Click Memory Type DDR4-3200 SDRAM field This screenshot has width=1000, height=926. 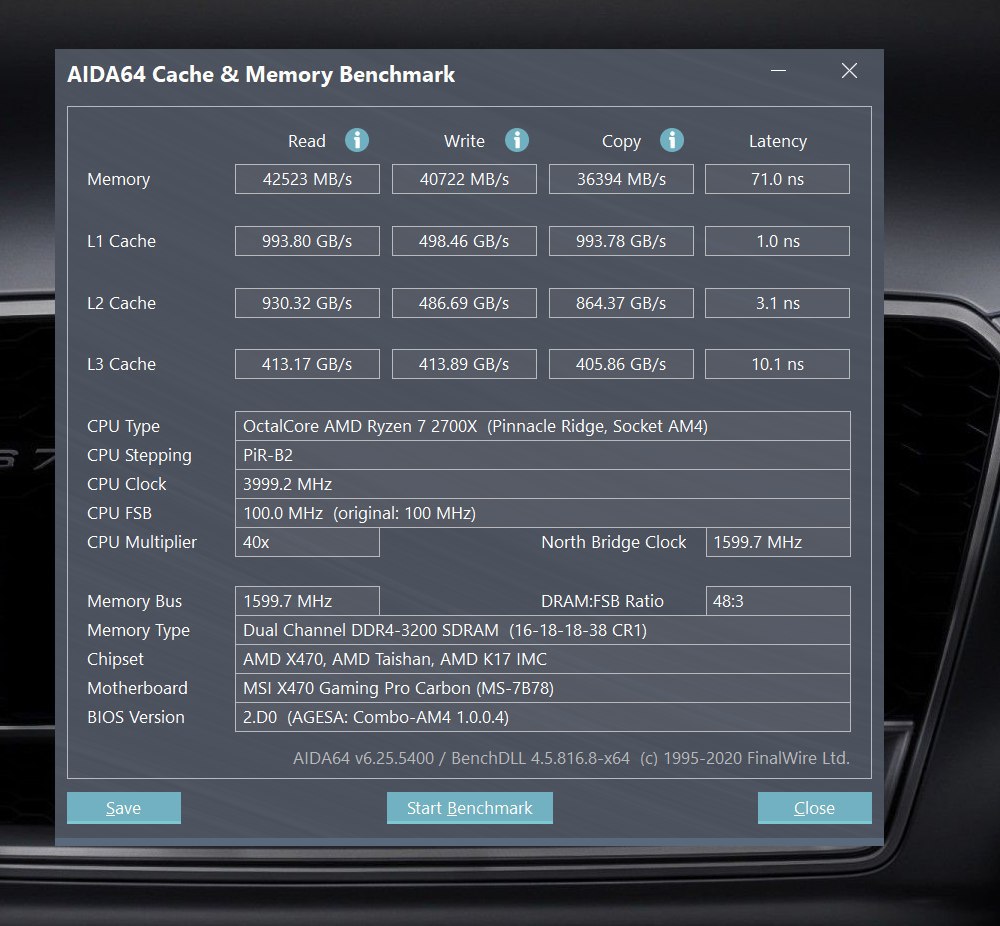pyautogui.click(x=543, y=630)
